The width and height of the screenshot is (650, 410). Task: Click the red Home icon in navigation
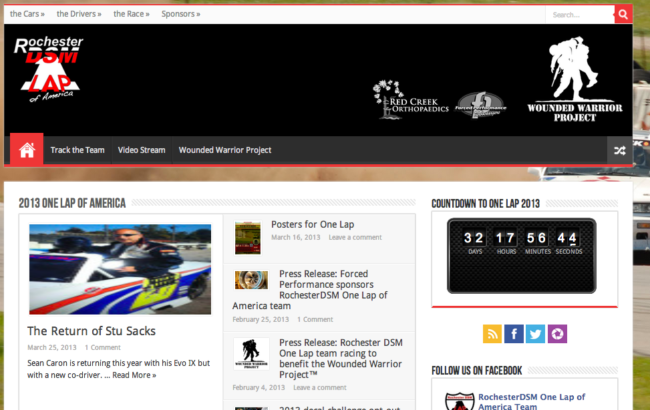tap(27, 150)
